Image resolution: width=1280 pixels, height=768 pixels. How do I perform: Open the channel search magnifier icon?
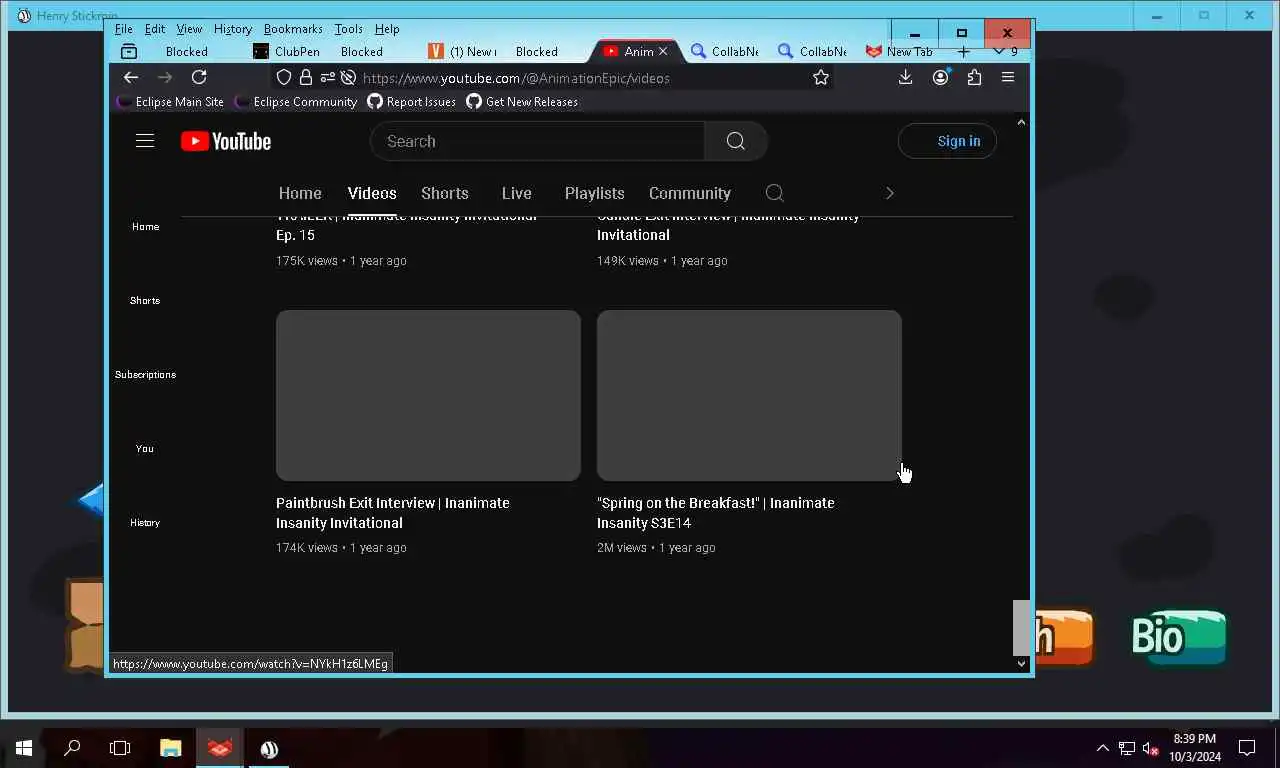(x=774, y=193)
